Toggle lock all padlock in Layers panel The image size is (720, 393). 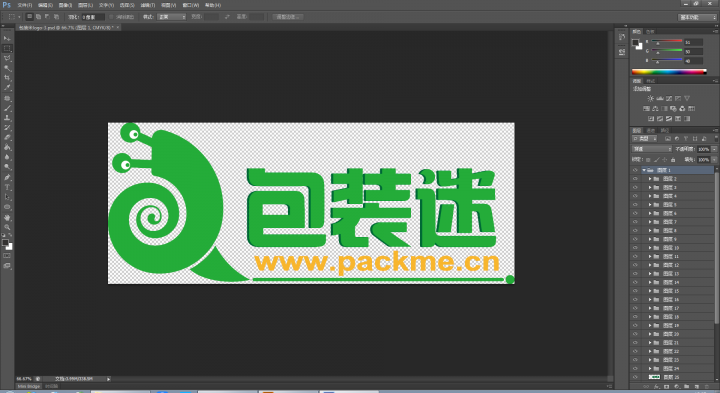tap(673, 160)
